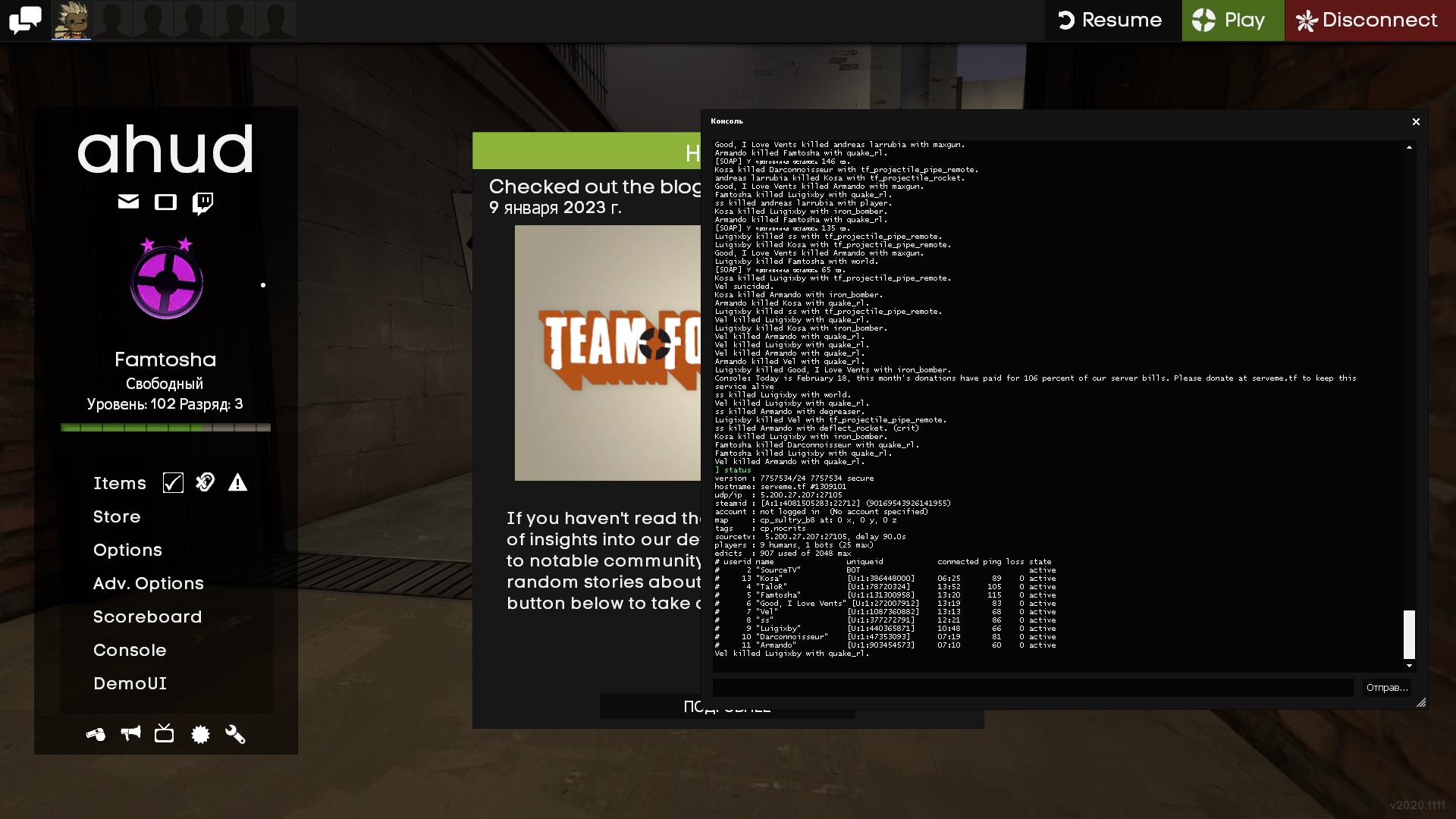The height and width of the screenshot is (819, 1456).
Task: Open the Options menu entry
Action: click(127, 550)
